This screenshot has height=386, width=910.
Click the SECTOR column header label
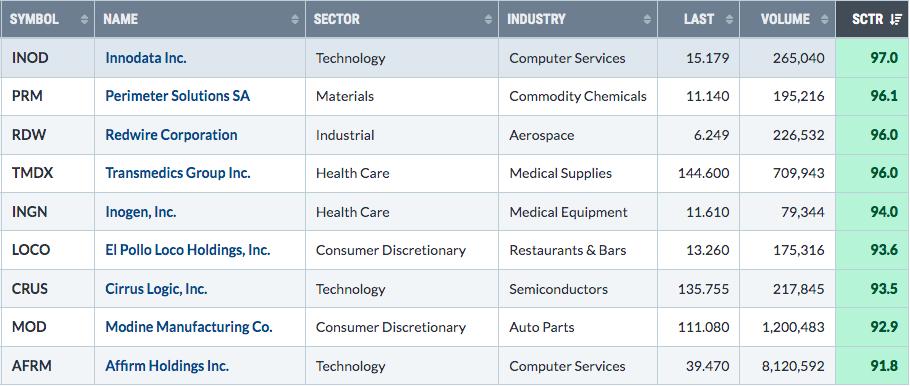point(337,19)
